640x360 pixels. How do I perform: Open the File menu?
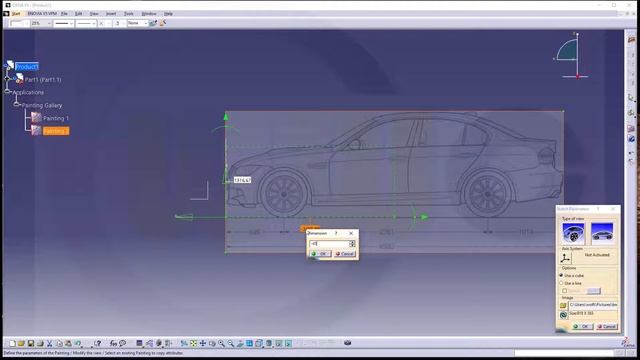coord(64,13)
